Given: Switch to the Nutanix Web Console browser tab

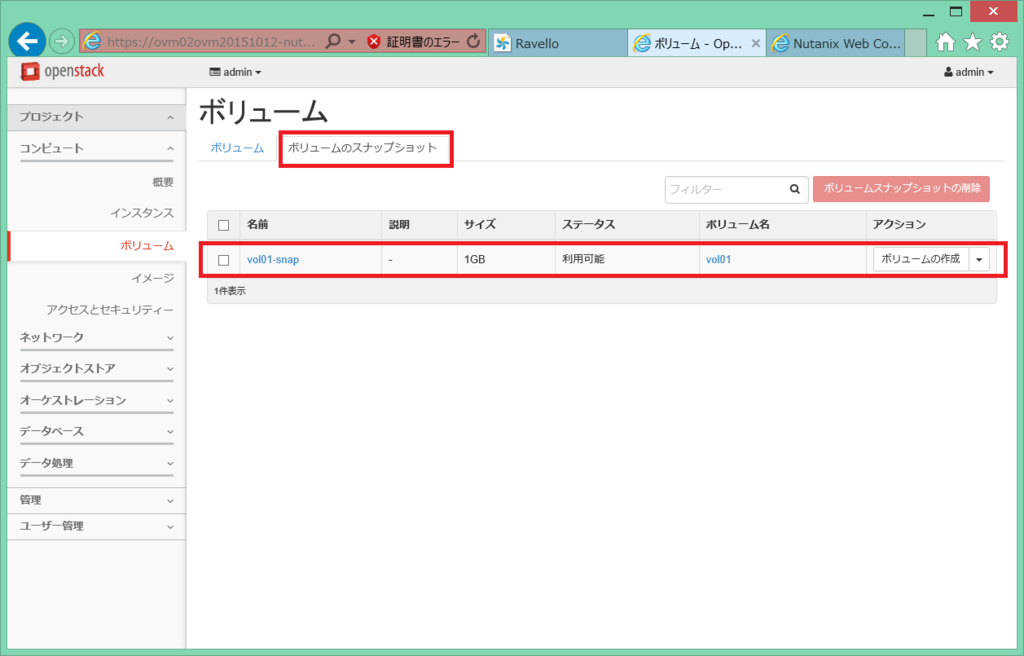Looking at the screenshot, I should [845, 43].
